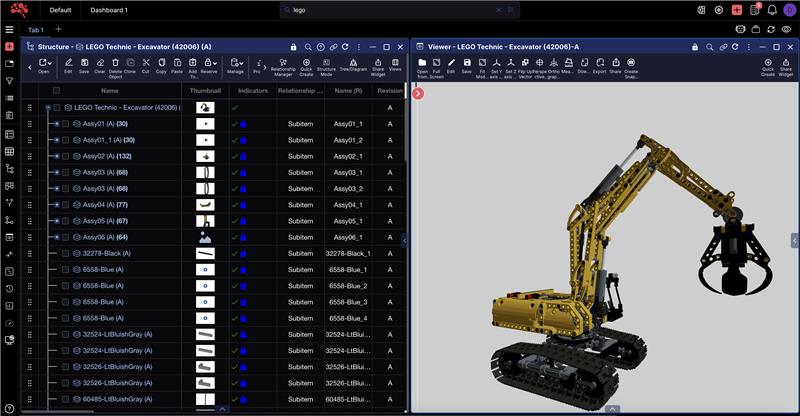This screenshot has height=416, width=800.
Task: Sort by the Name column header
Action: click(x=110, y=91)
